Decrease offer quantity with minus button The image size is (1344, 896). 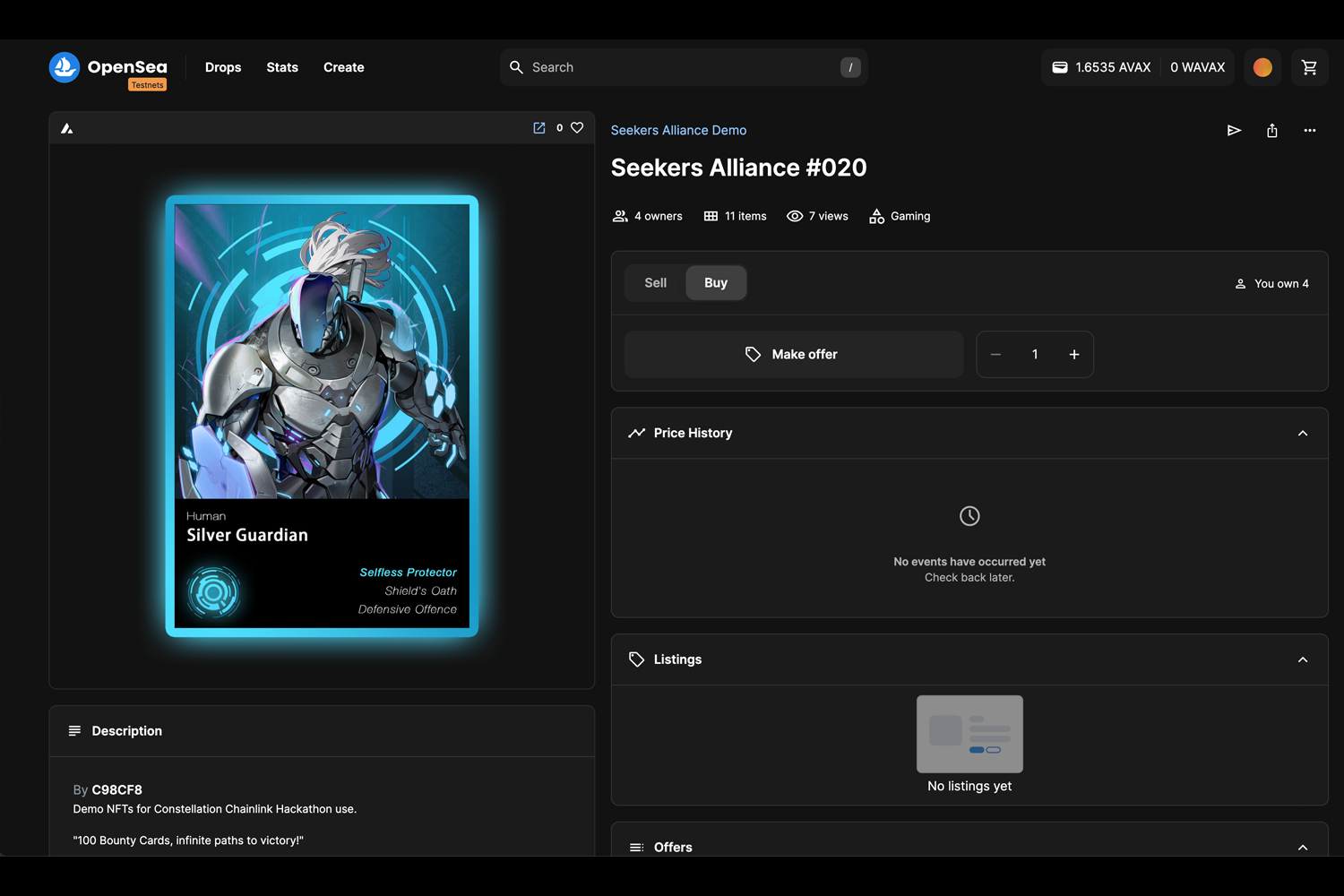pyautogui.click(x=995, y=355)
